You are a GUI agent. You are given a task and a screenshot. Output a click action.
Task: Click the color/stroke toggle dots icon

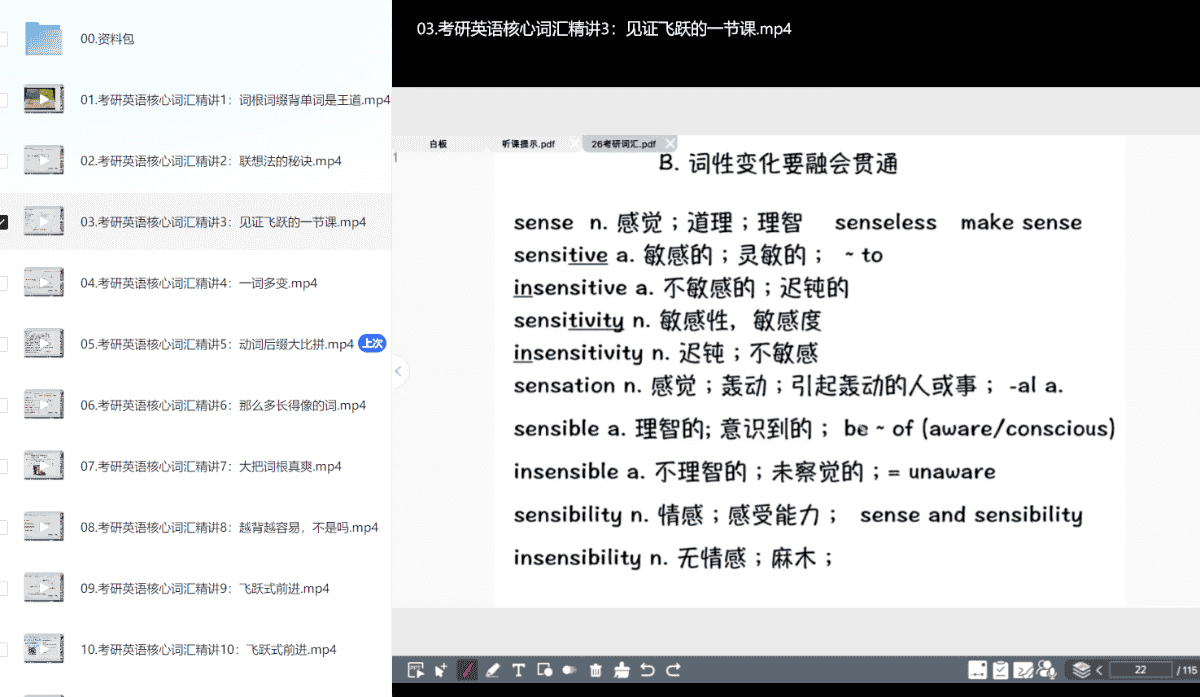(570, 670)
